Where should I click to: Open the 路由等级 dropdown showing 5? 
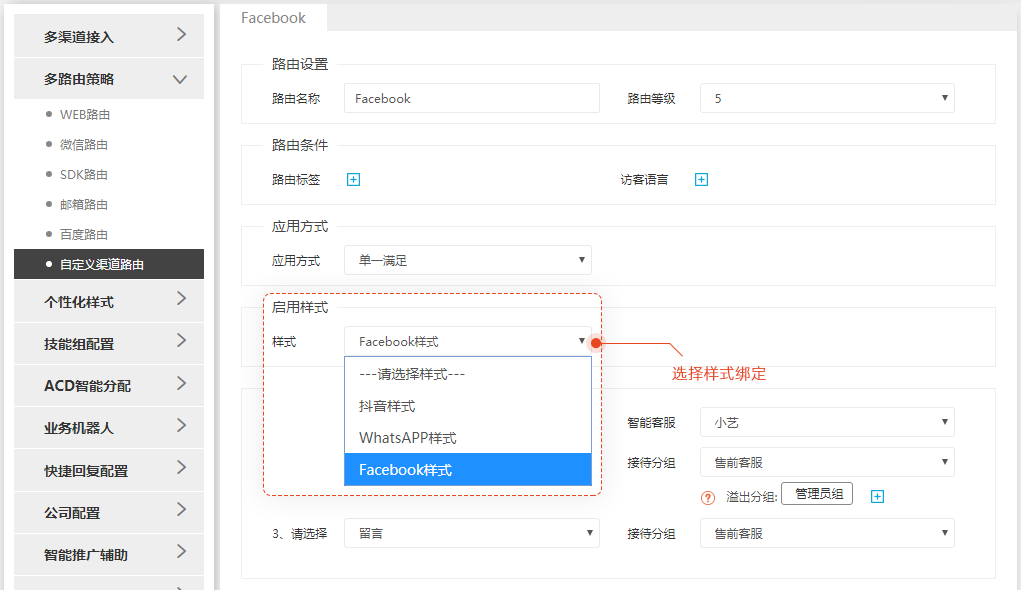click(x=827, y=98)
